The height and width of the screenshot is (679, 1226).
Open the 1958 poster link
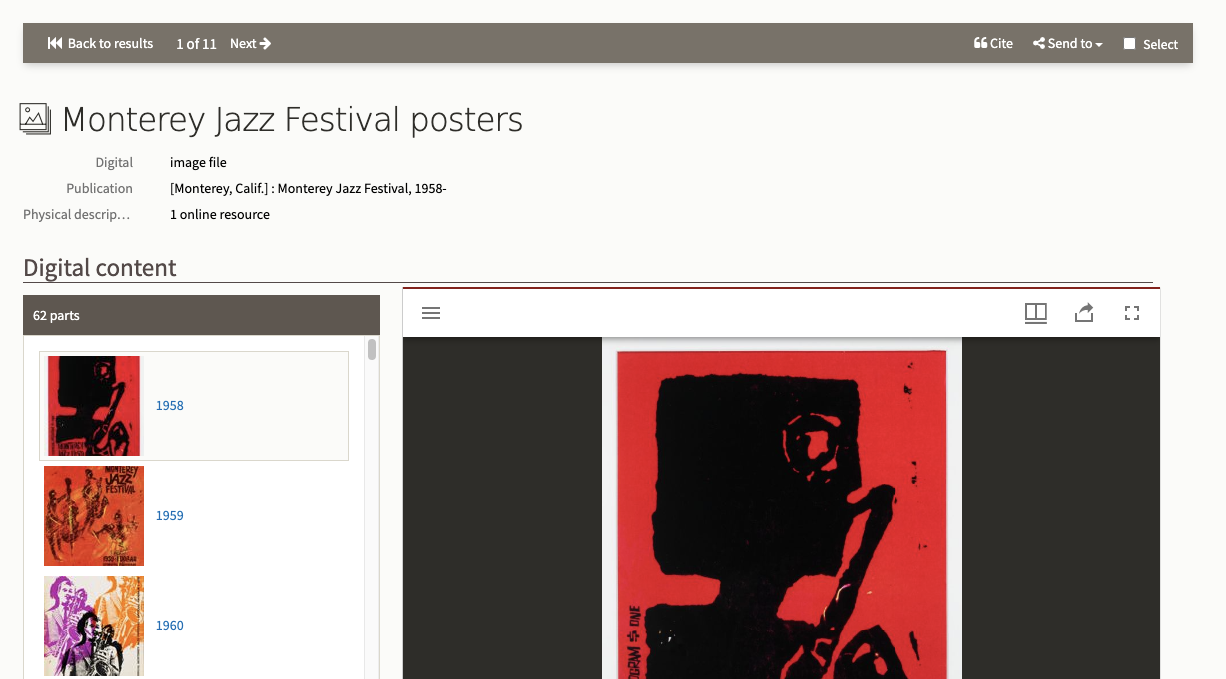[170, 406]
